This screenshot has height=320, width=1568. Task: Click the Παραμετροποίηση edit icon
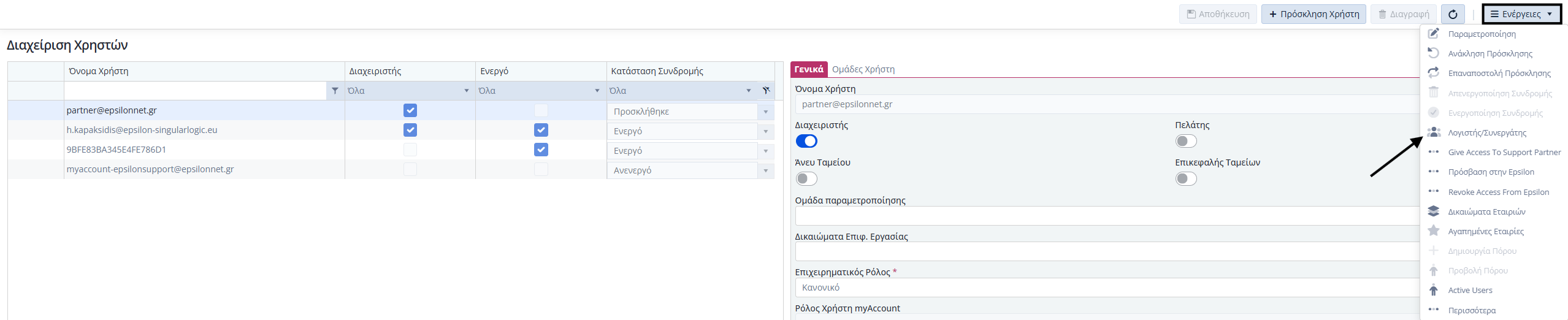(x=1433, y=34)
